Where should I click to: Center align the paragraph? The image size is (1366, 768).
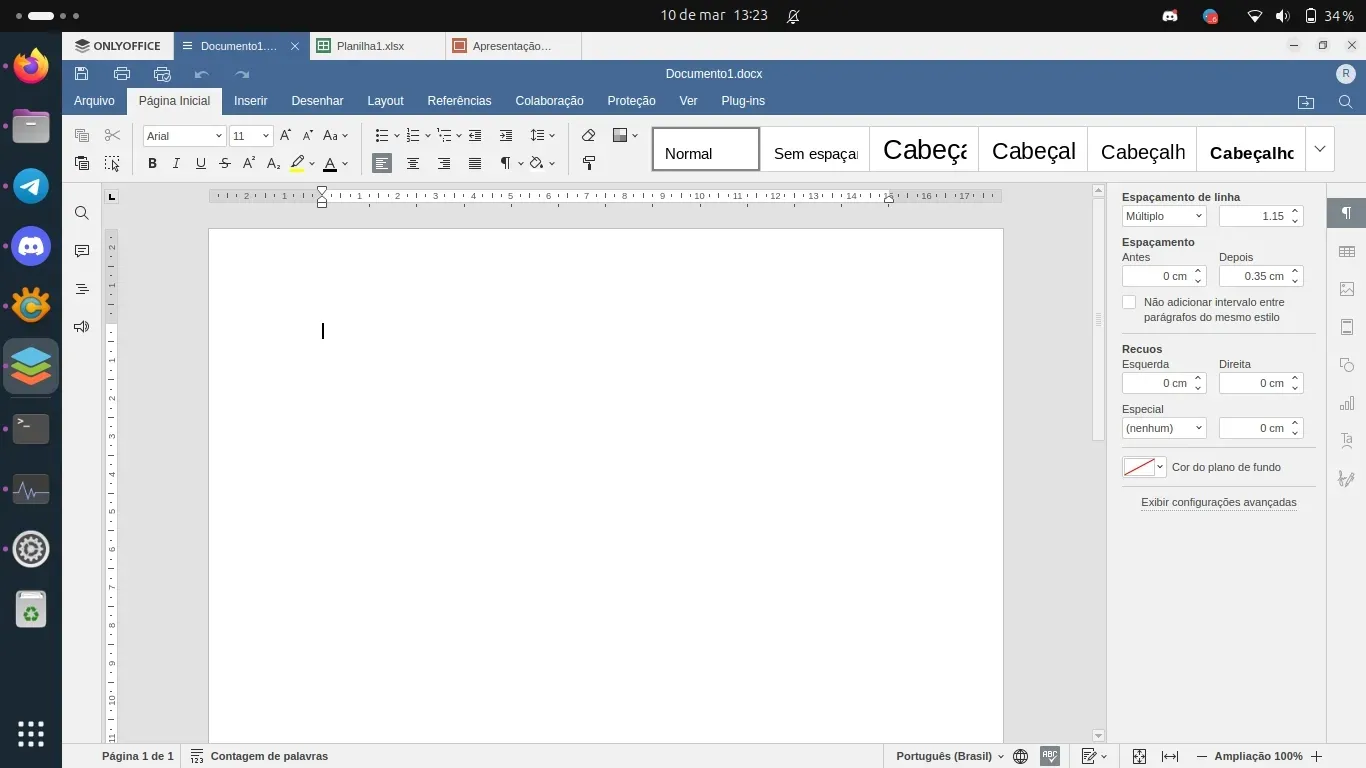(413, 164)
